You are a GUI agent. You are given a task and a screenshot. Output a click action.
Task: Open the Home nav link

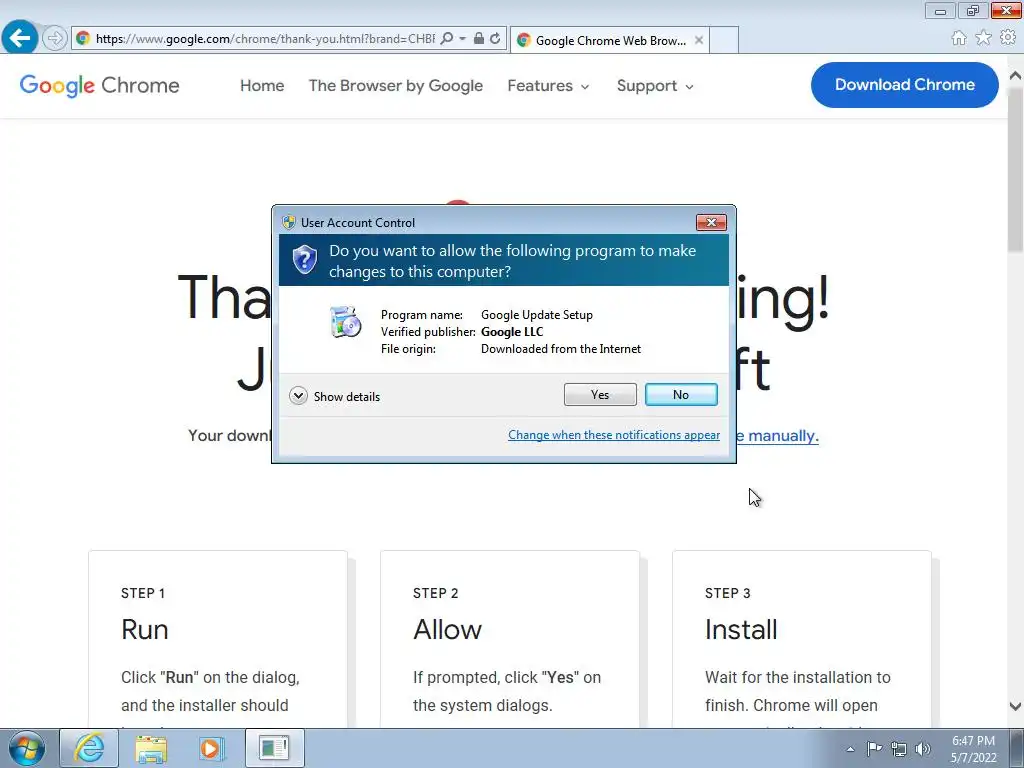pyautogui.click(x=262, y=86)
